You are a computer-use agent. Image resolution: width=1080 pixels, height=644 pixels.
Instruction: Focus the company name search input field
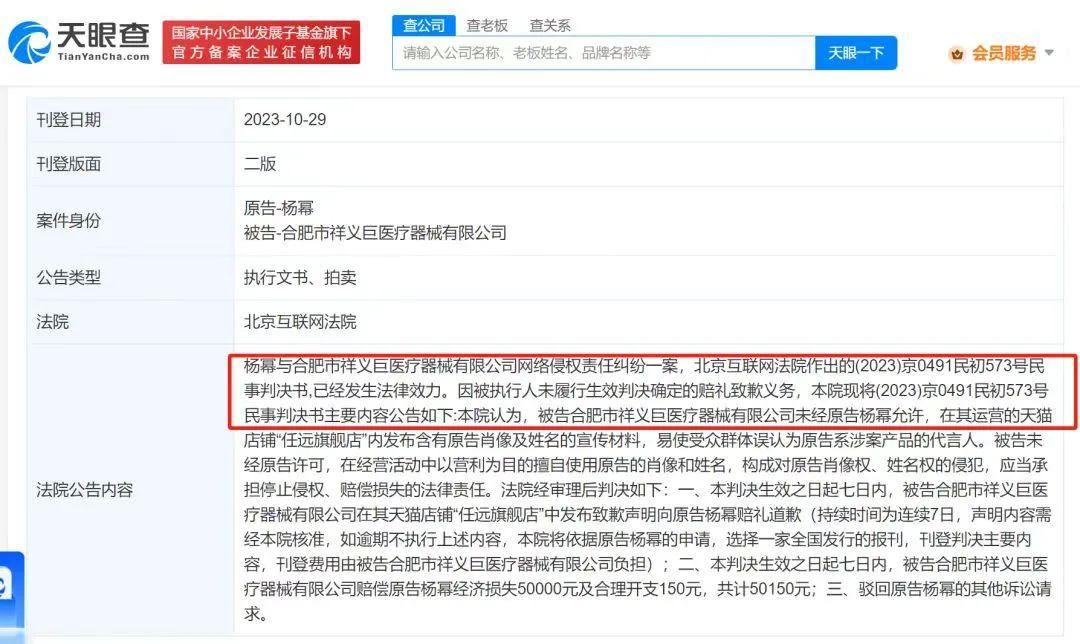[x=604, y=53]
